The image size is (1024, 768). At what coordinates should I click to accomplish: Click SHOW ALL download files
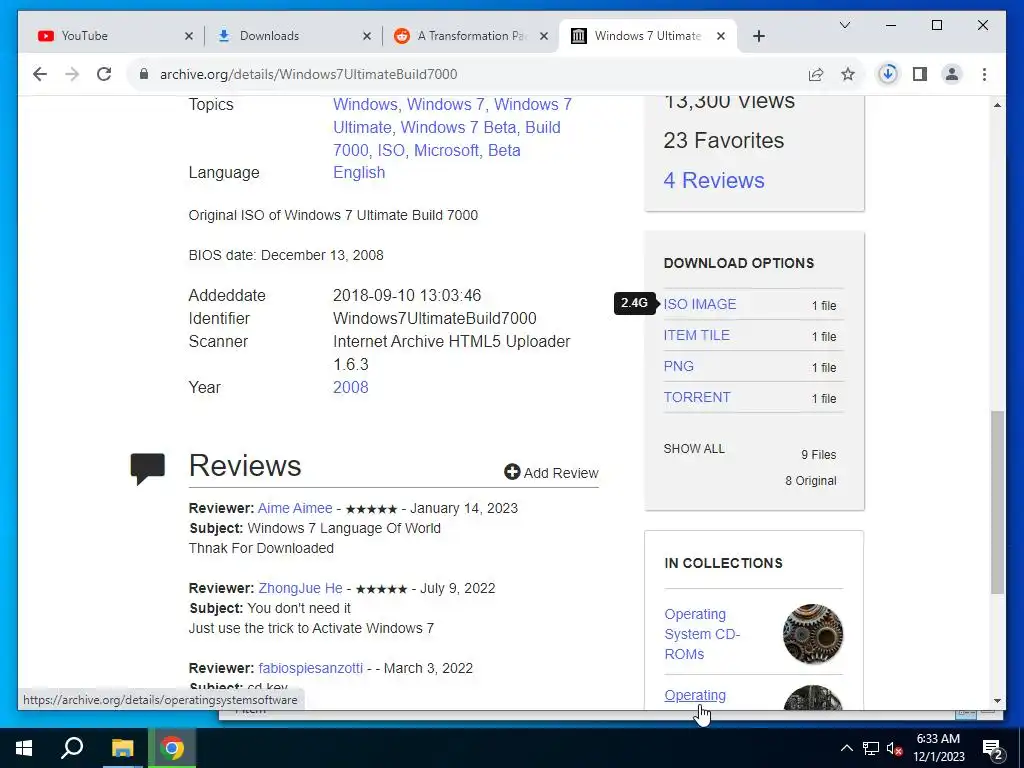pyautogui.click(x=694, y=449)
